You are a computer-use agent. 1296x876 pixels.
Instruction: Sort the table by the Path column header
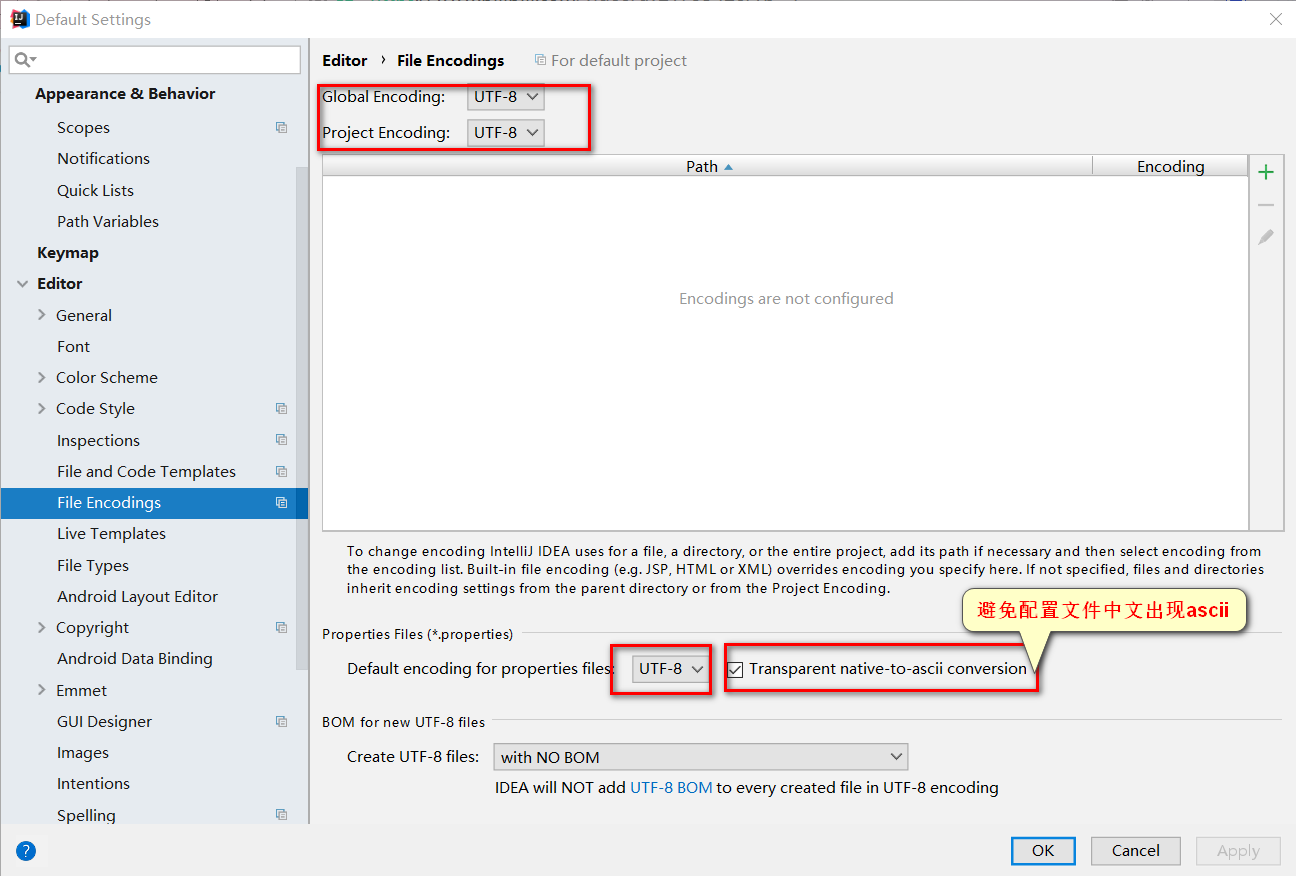click(707, 167)
